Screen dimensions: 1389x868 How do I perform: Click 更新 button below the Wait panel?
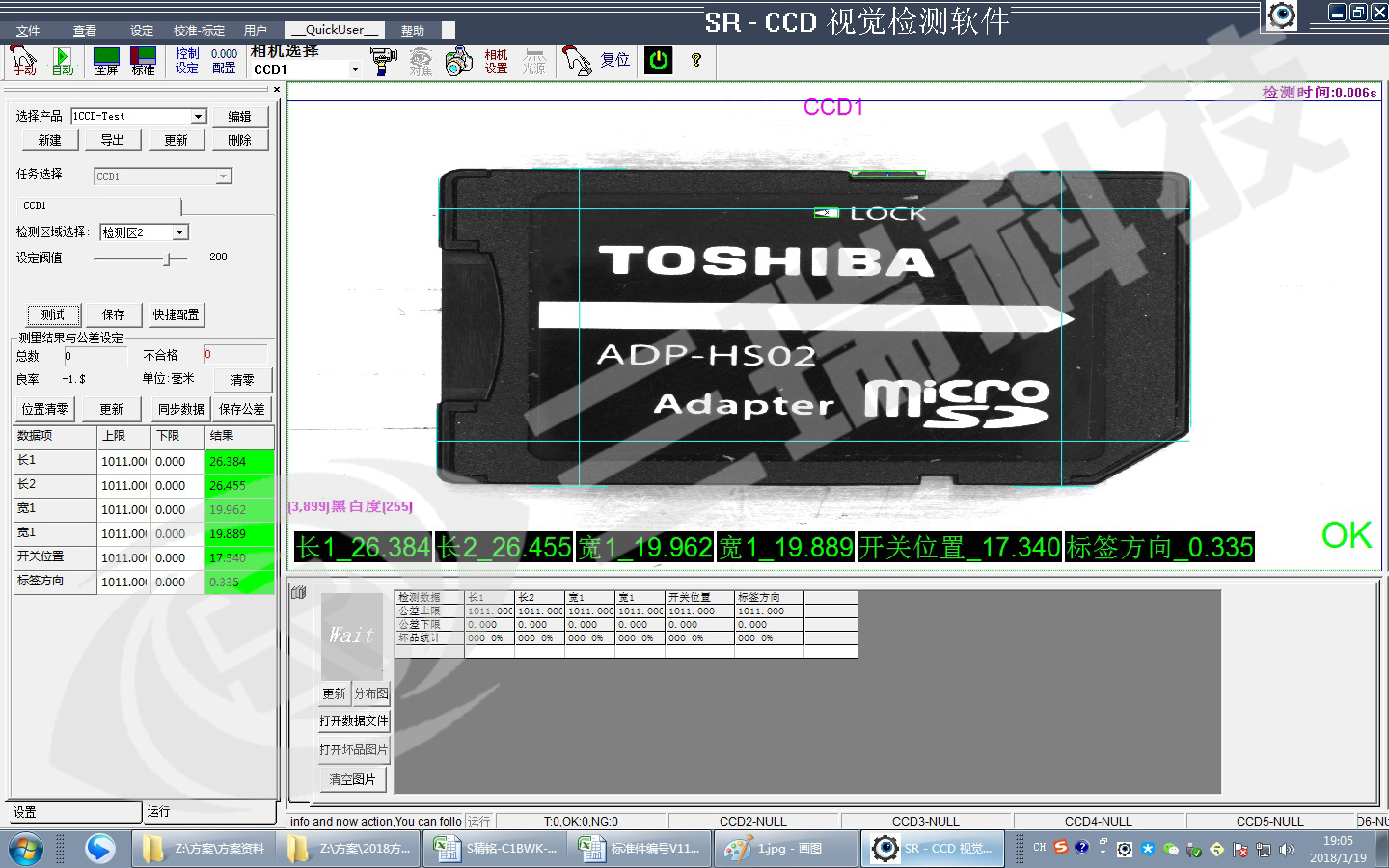pos(334,693)
